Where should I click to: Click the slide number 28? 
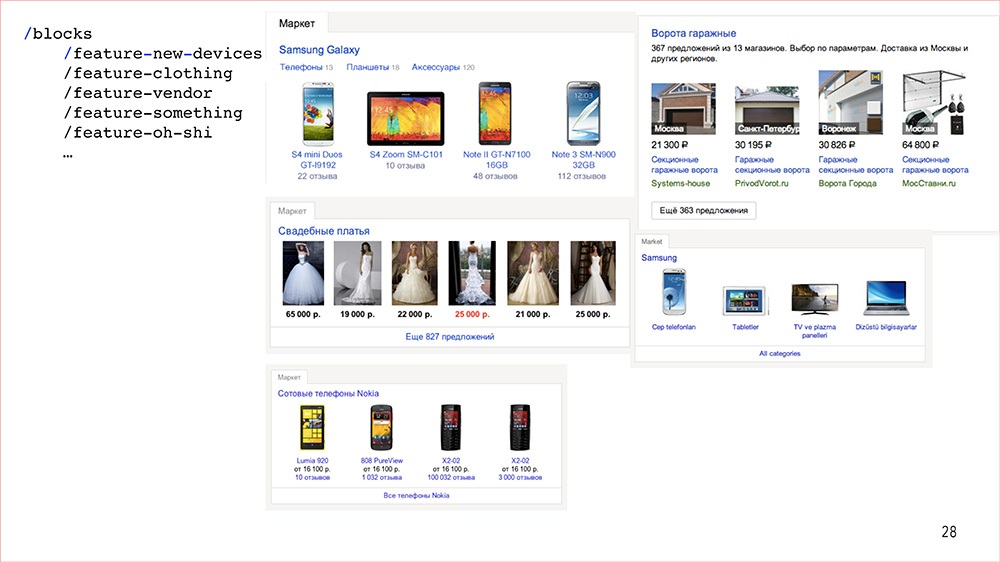(x=949, y=532)
